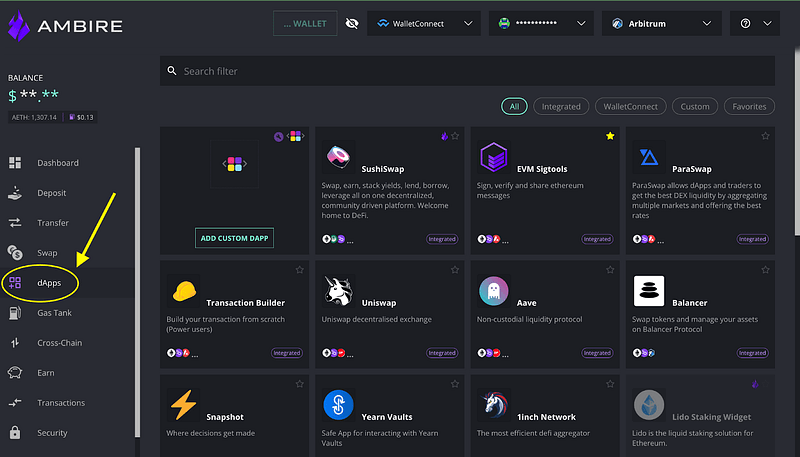Click the WALLET button in header

[x=305, y=23]
